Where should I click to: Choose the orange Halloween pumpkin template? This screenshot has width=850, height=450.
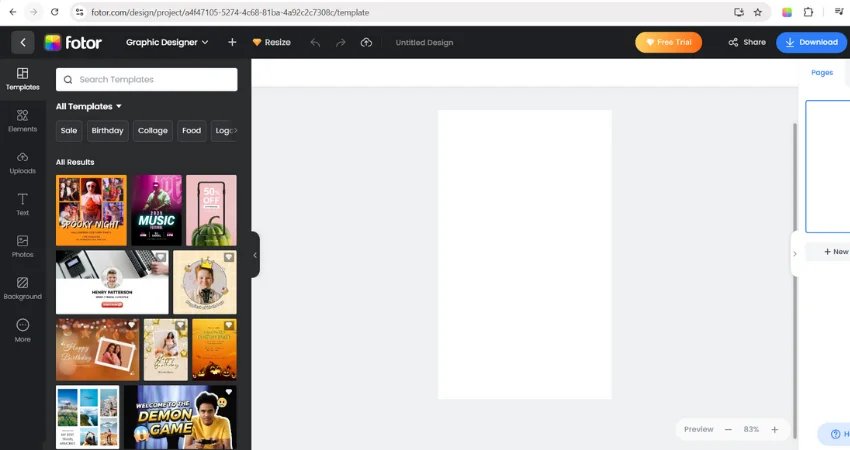coord(214,350)
